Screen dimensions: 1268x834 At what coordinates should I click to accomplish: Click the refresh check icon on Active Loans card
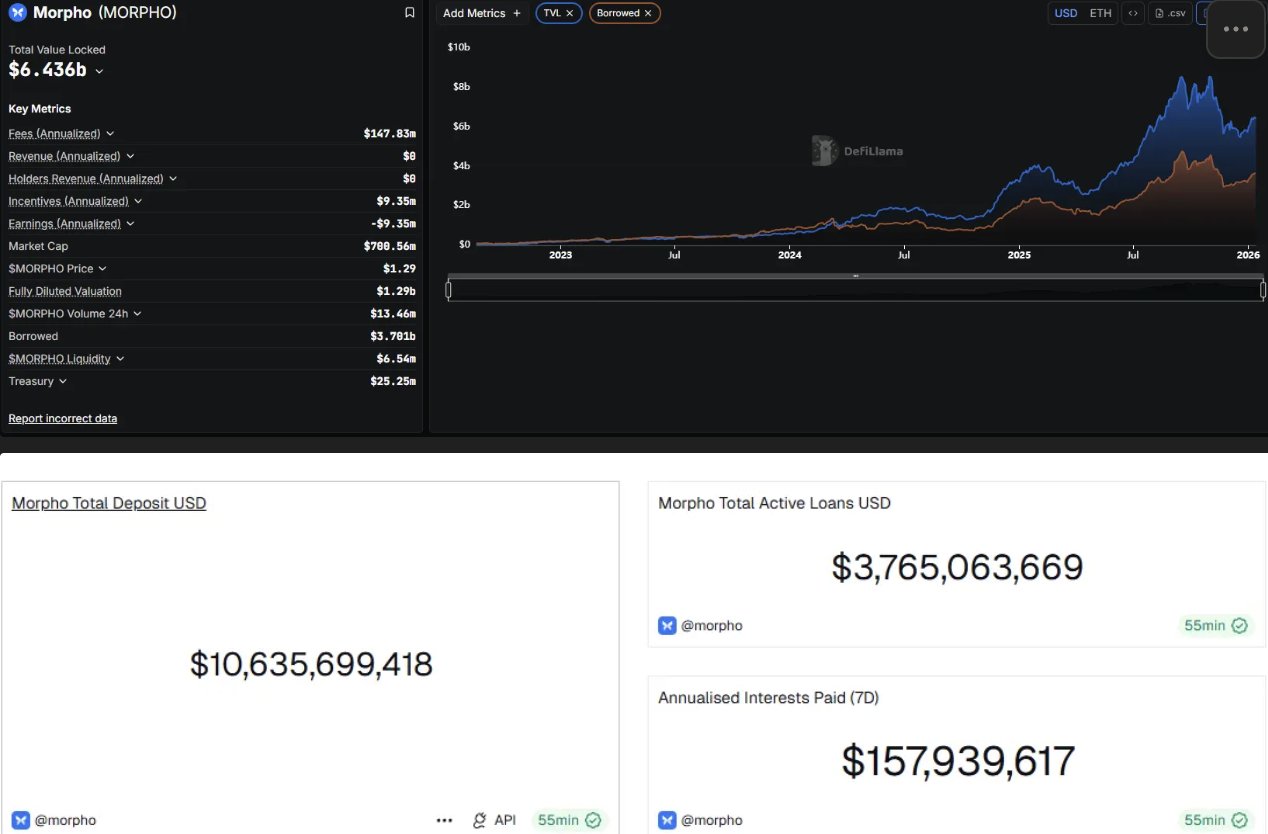(1239, 626)
